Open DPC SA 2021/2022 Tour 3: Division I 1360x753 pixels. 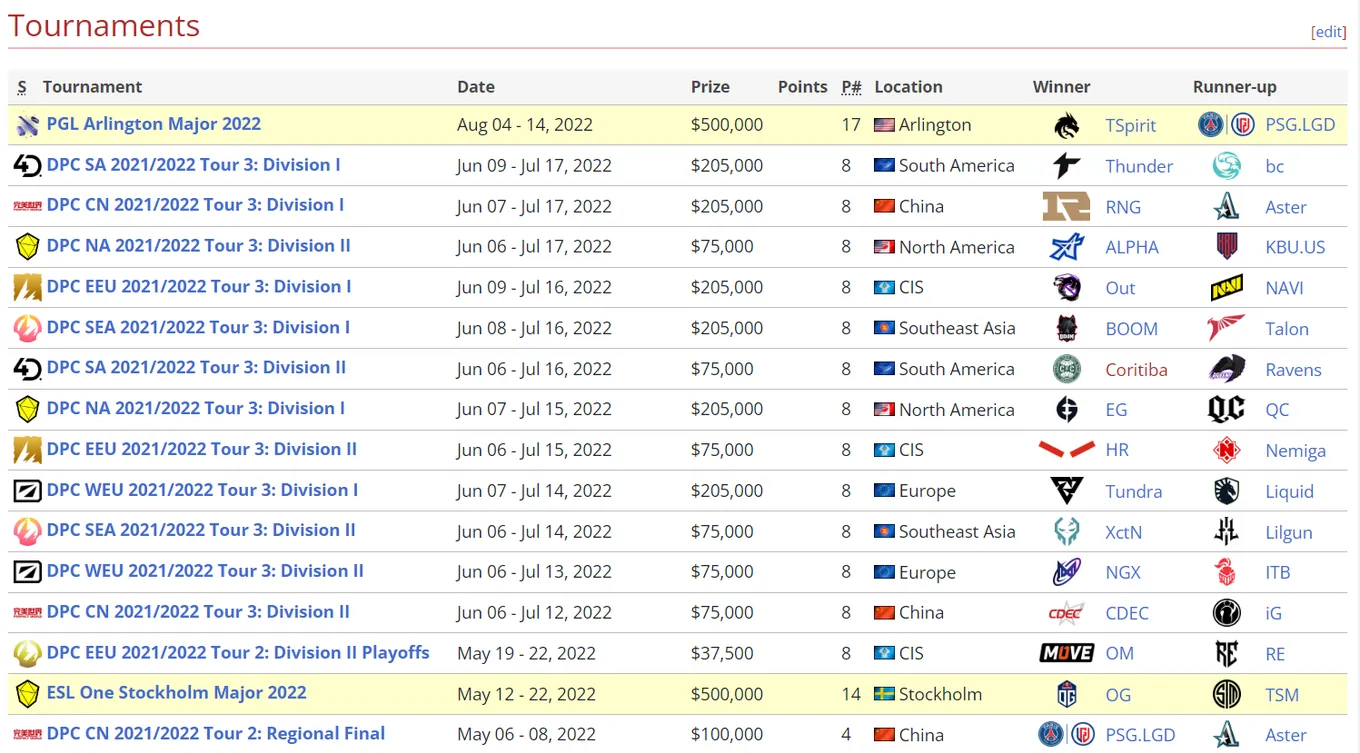(x=194, y=165)
